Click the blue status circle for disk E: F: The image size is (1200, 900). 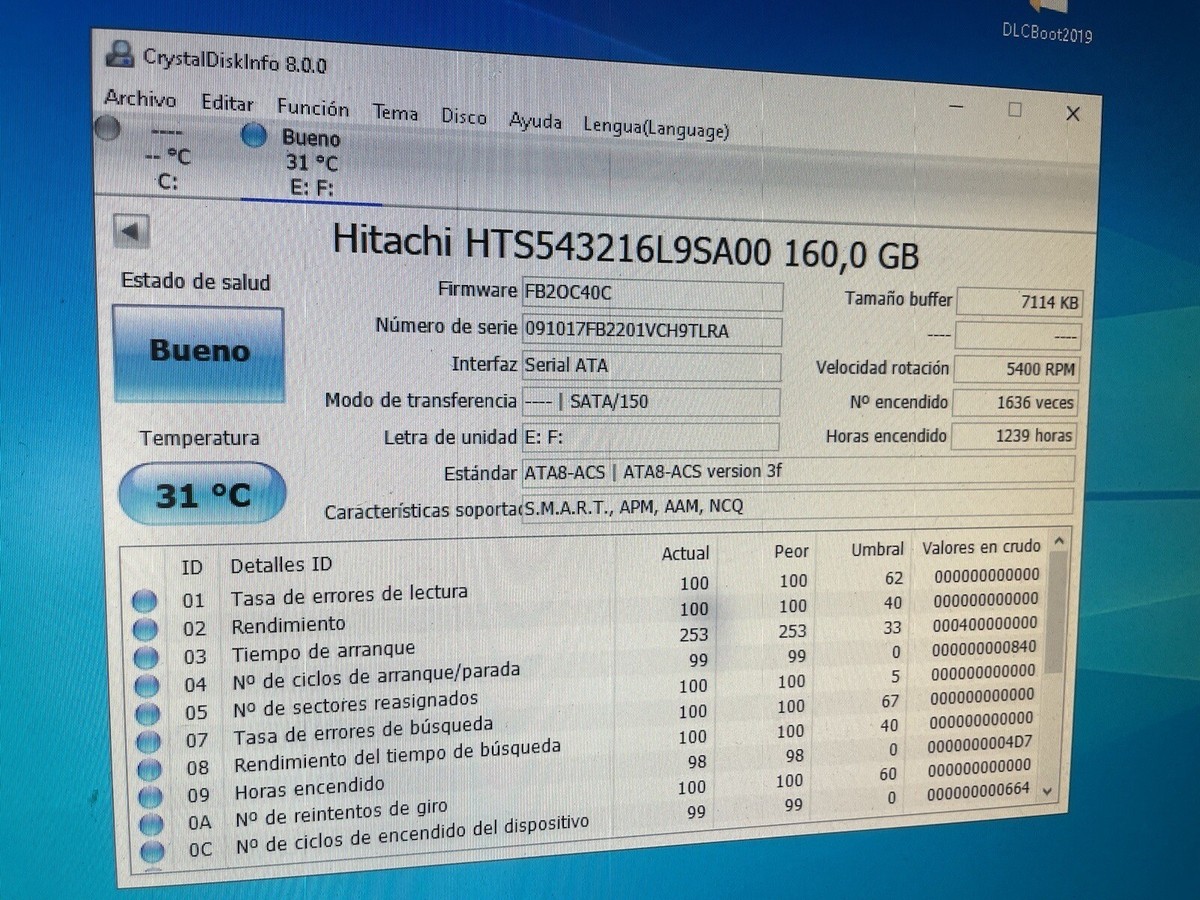254,135
